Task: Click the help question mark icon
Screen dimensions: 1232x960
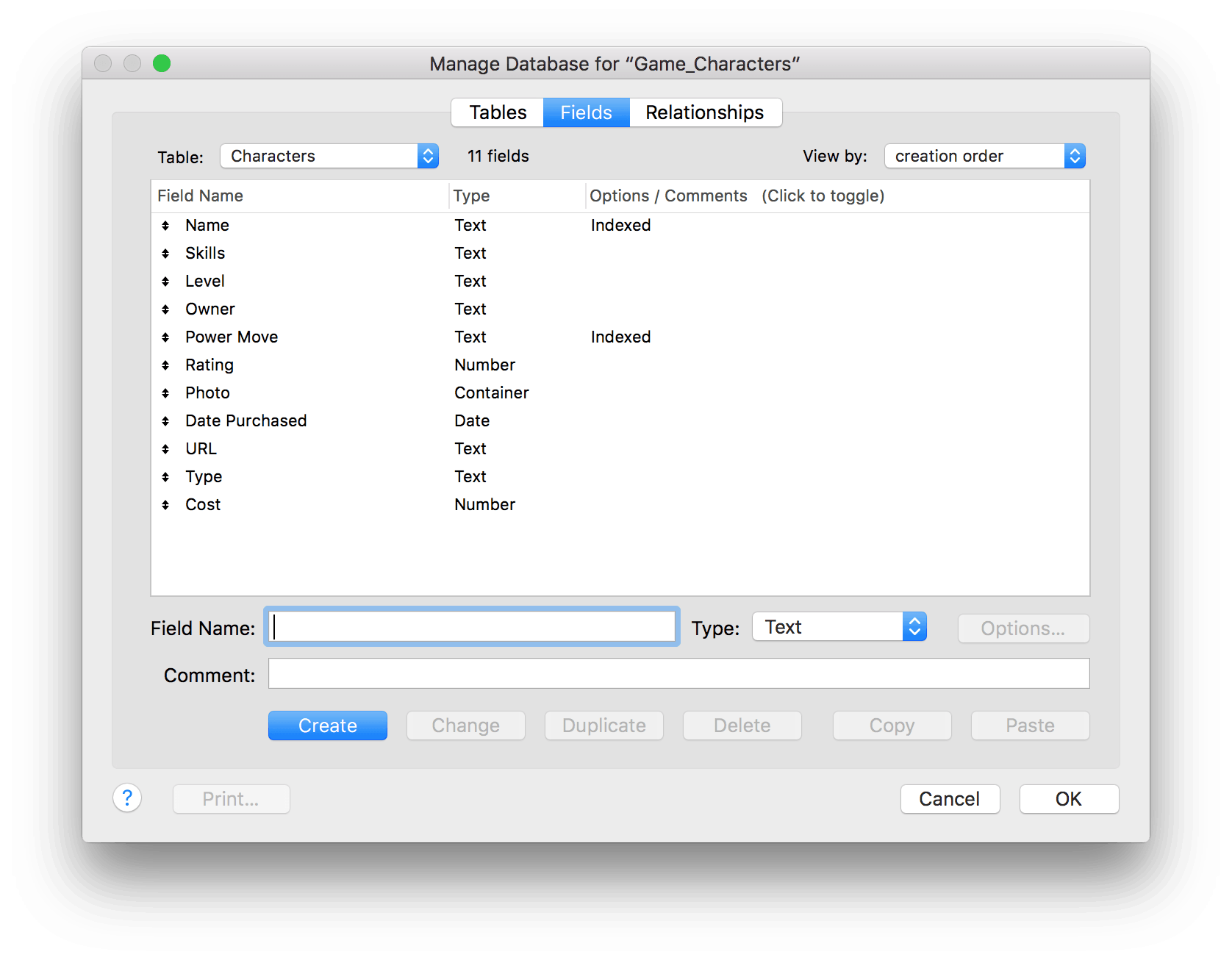Action: point(127,798)
